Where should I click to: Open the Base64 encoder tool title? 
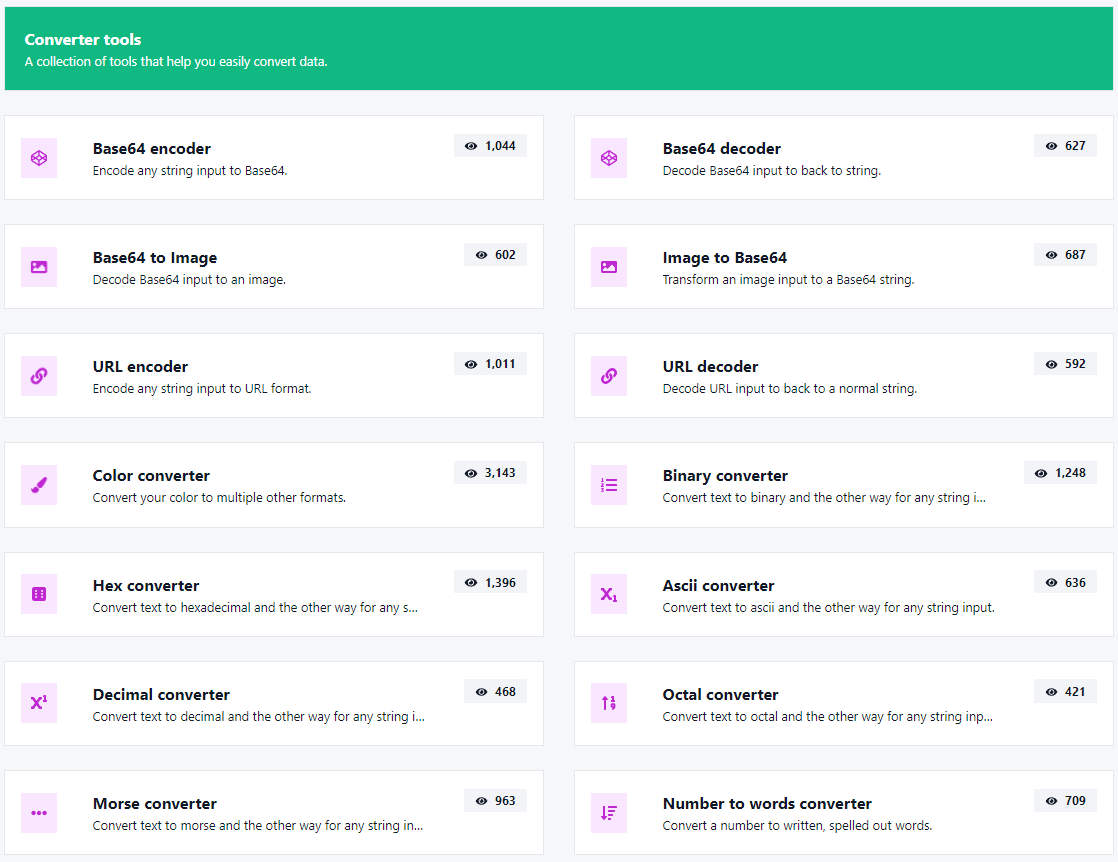click(152, 148)
